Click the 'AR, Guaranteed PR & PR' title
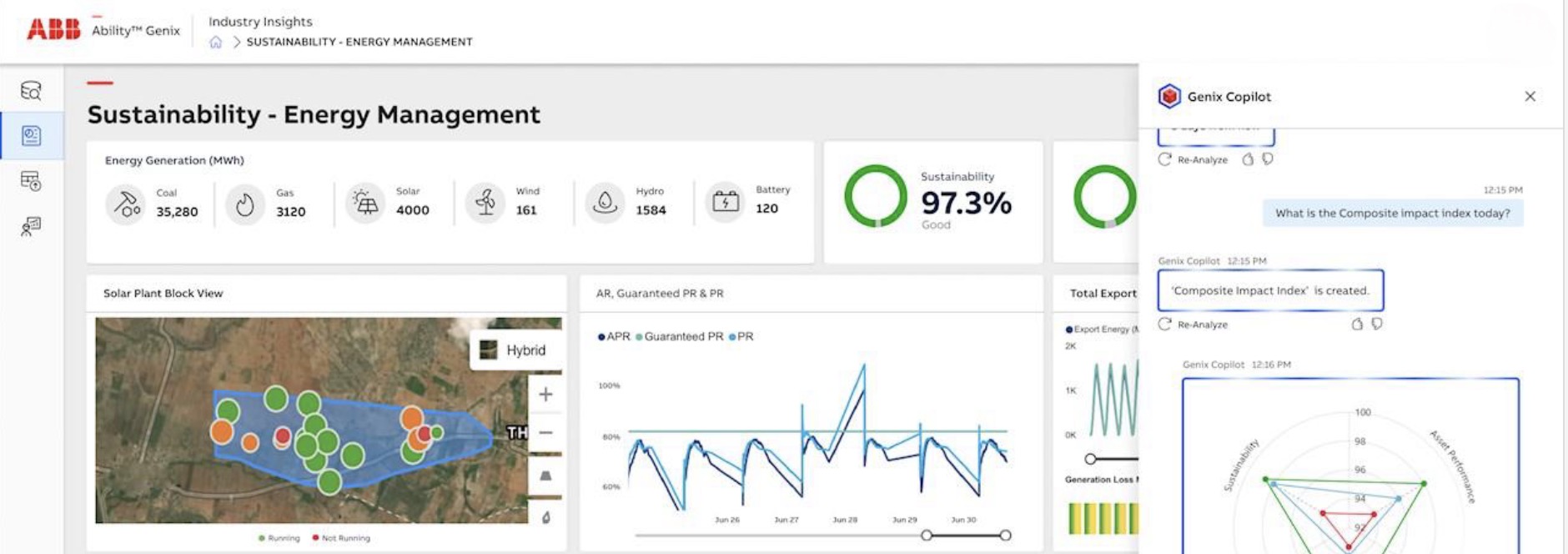This screenshot has height=554, width=1568. [660, 293]
